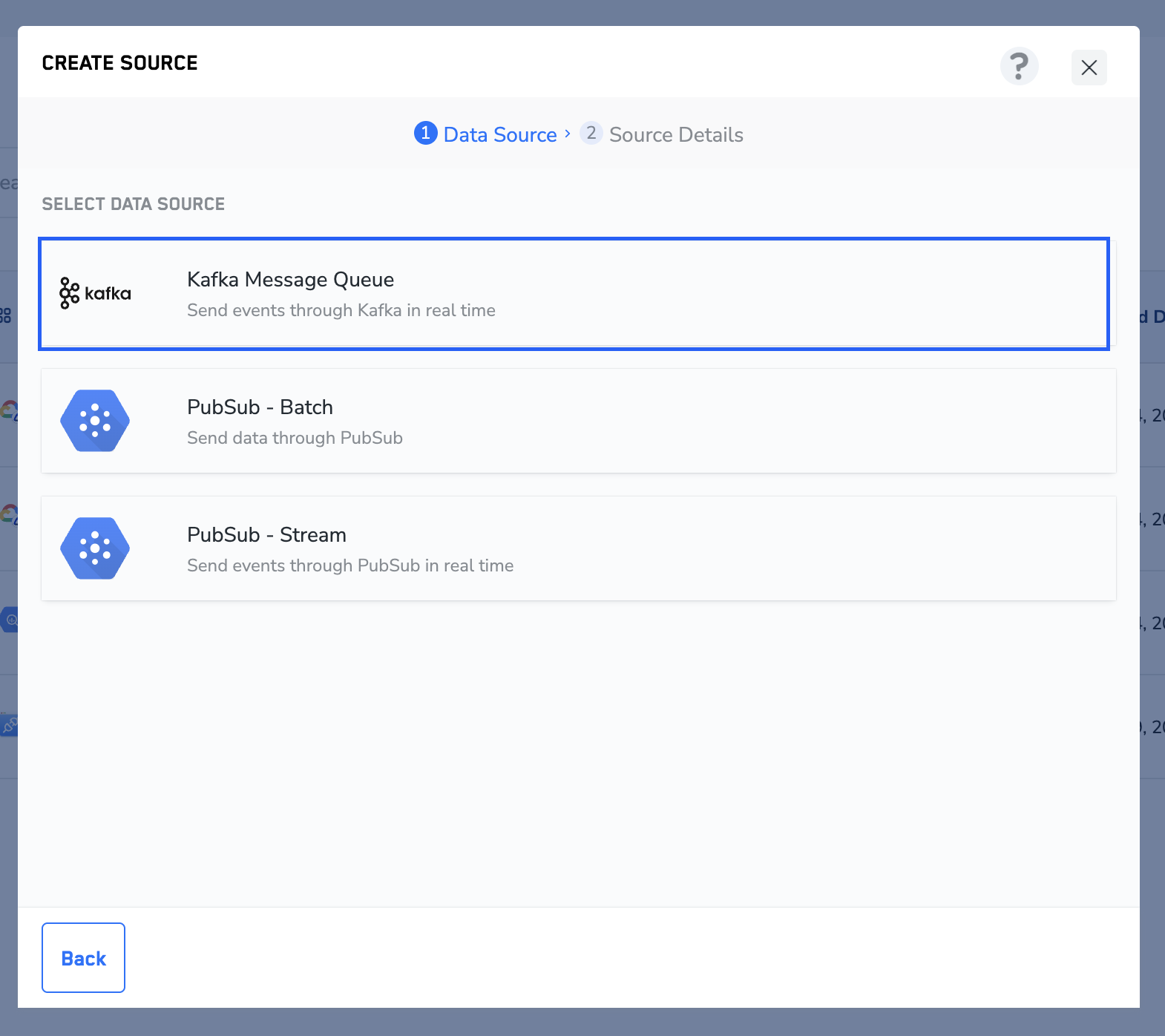The height and width of the screenshot is (1036, 1165).
Task: Click the step 2 number badge
Action: pyautogui.click(x=591, y=133)
